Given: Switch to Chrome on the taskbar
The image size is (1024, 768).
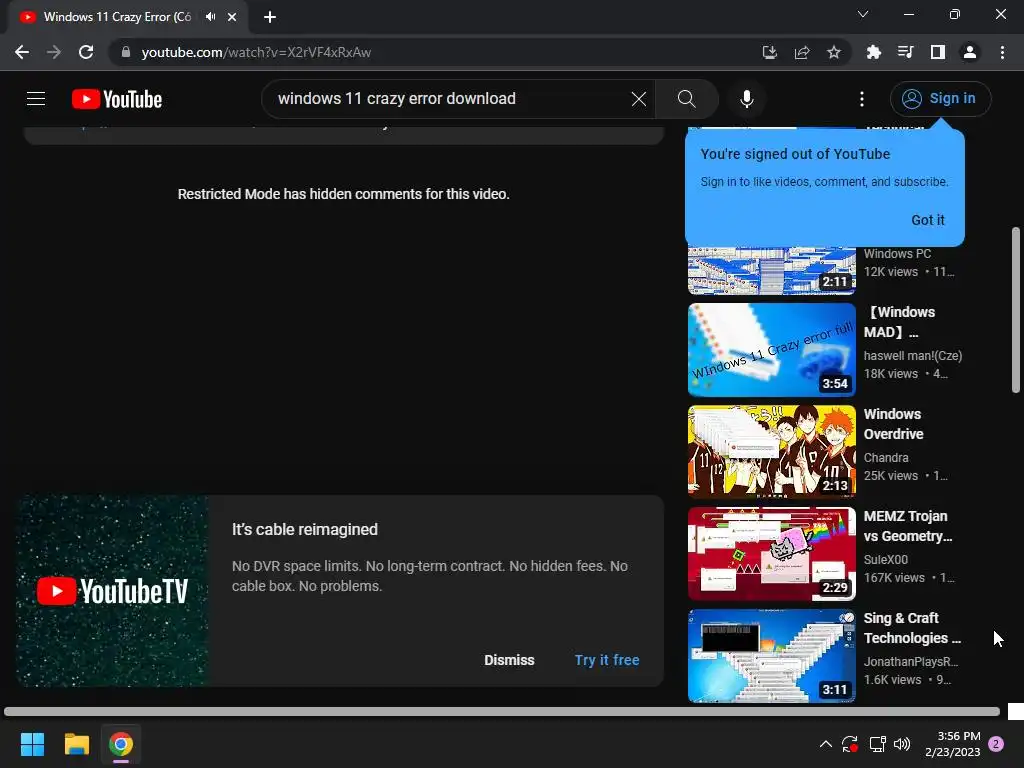Looking at the screenshot, I should coord(121,744).
